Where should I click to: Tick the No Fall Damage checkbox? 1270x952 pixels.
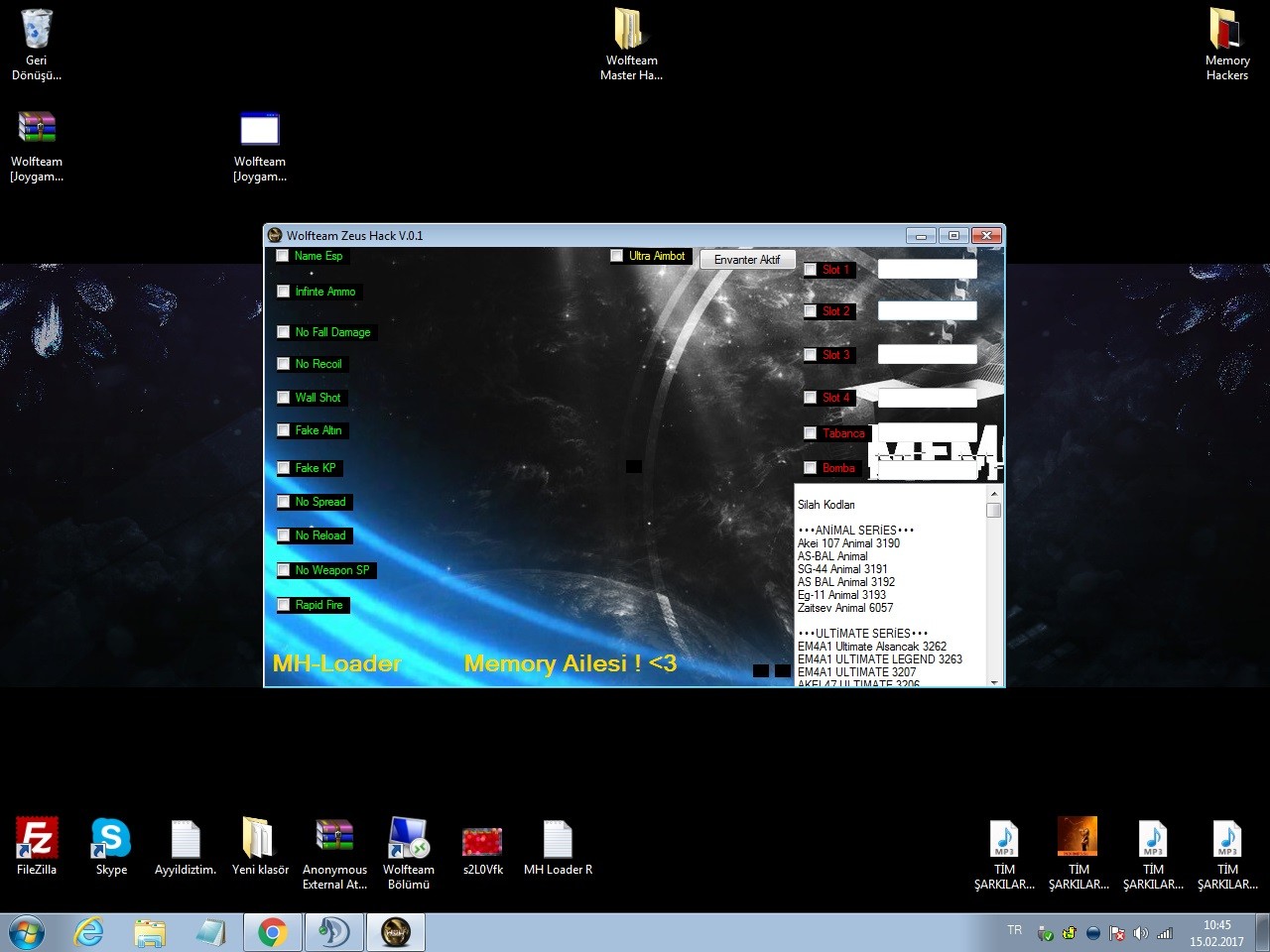284,332
